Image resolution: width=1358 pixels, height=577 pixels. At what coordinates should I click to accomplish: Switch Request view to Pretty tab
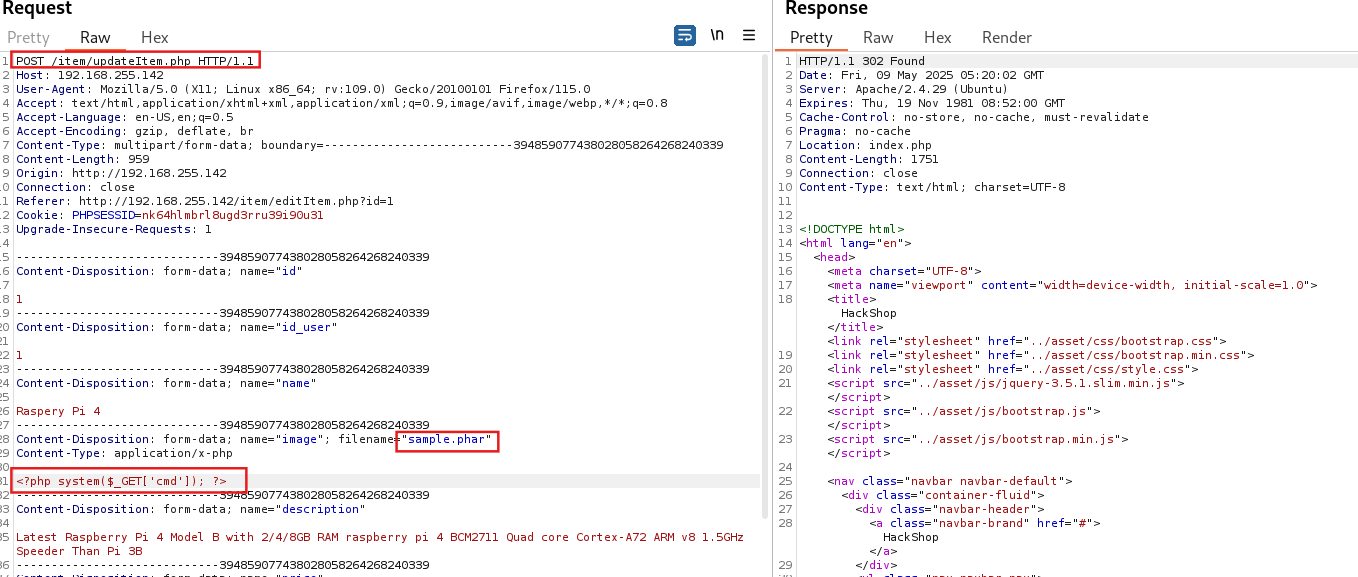[28, 37]
